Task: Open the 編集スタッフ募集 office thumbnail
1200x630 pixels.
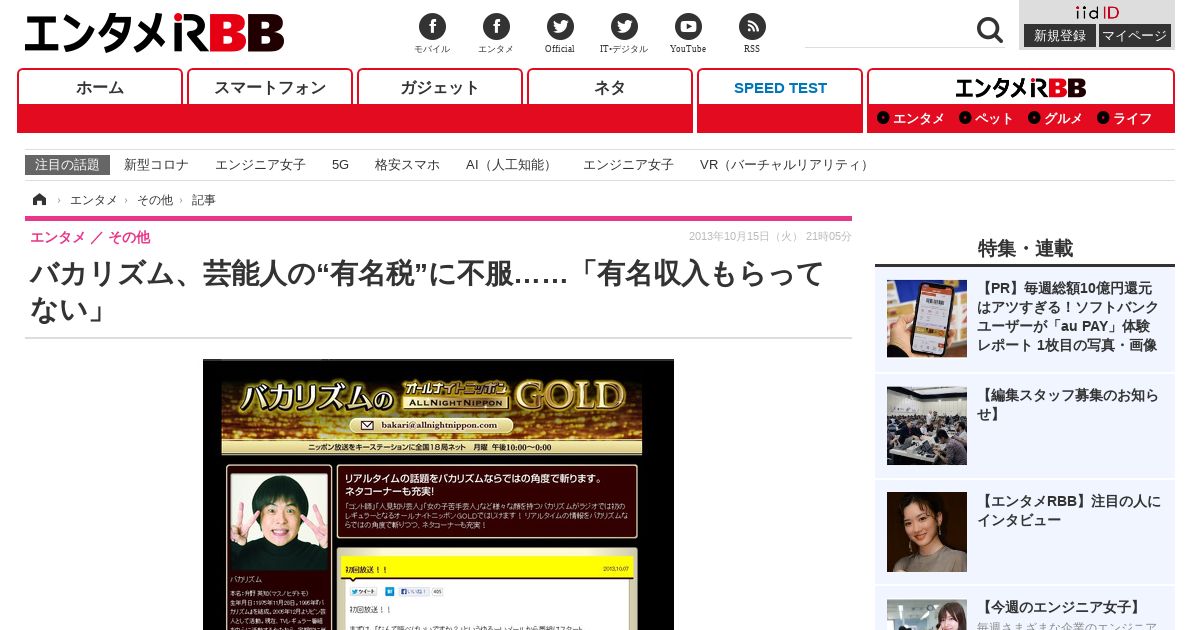Action: [x=926, y=426]
